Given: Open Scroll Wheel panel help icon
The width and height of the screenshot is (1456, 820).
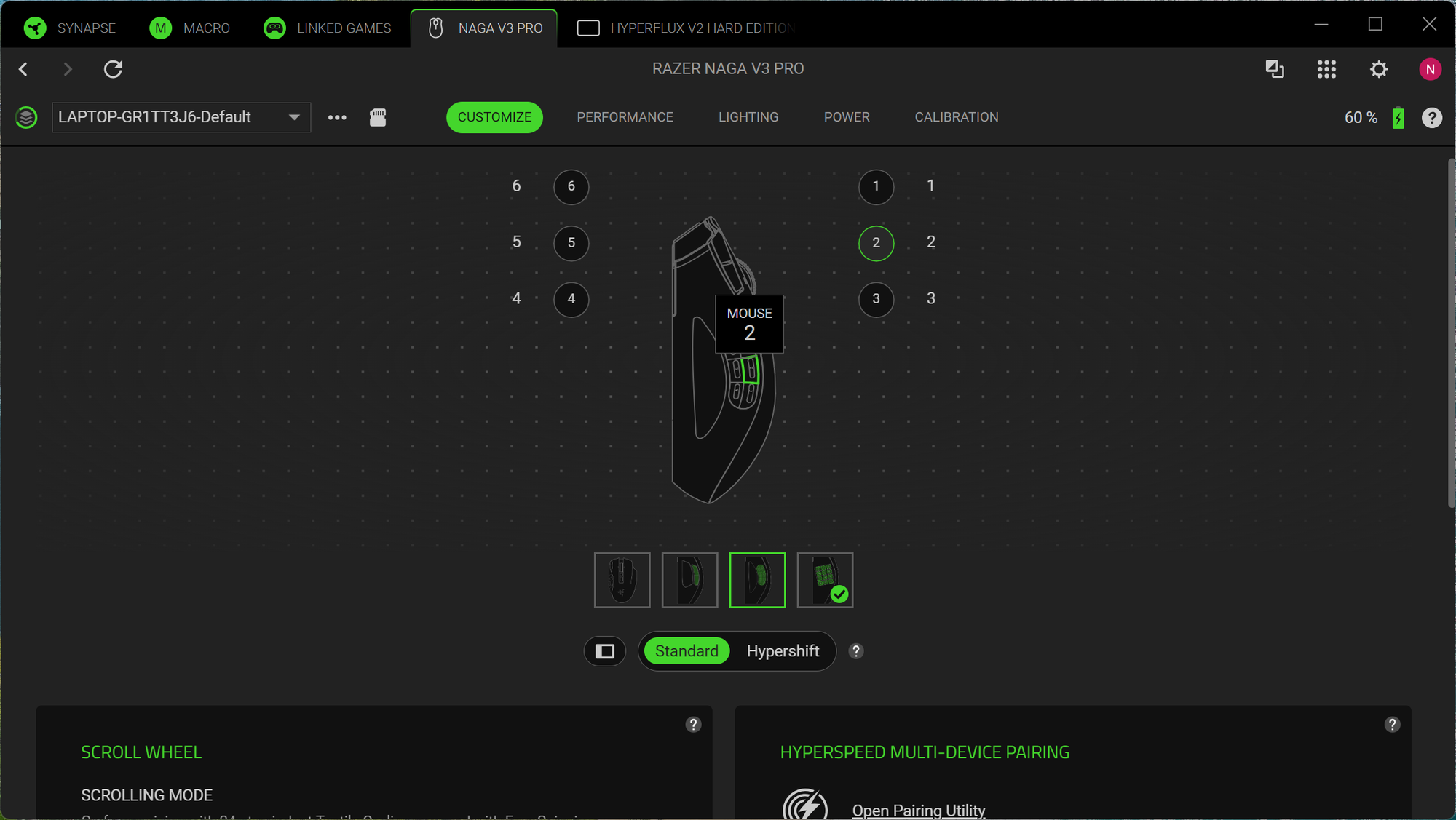Looking at the screenshot, I should pos(693,724).
